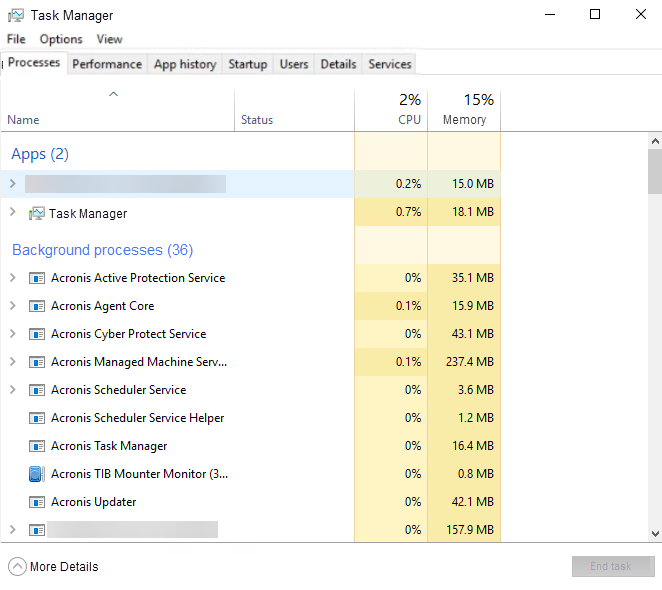
Task: Click the Acronis Active Protection Service icon
Action: pos(37,278)
